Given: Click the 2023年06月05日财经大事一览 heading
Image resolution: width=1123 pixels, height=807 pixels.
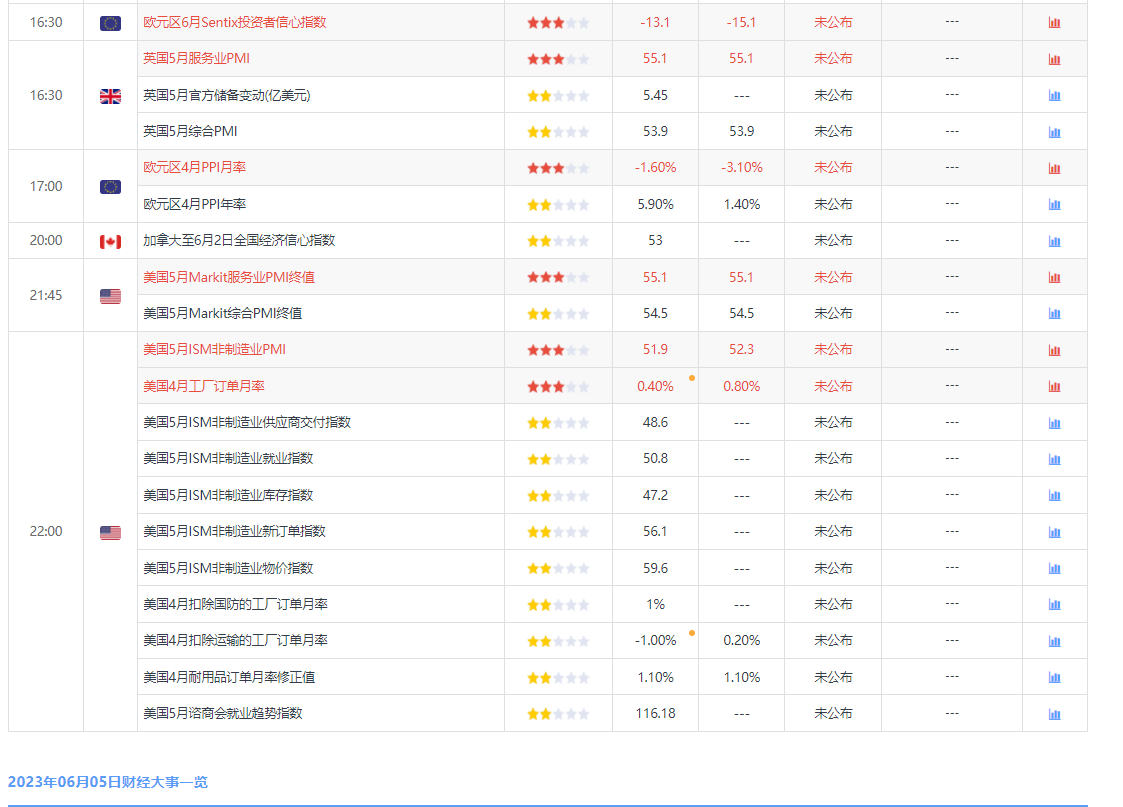Looking at the screenshot, I should [x=107, y=781].
